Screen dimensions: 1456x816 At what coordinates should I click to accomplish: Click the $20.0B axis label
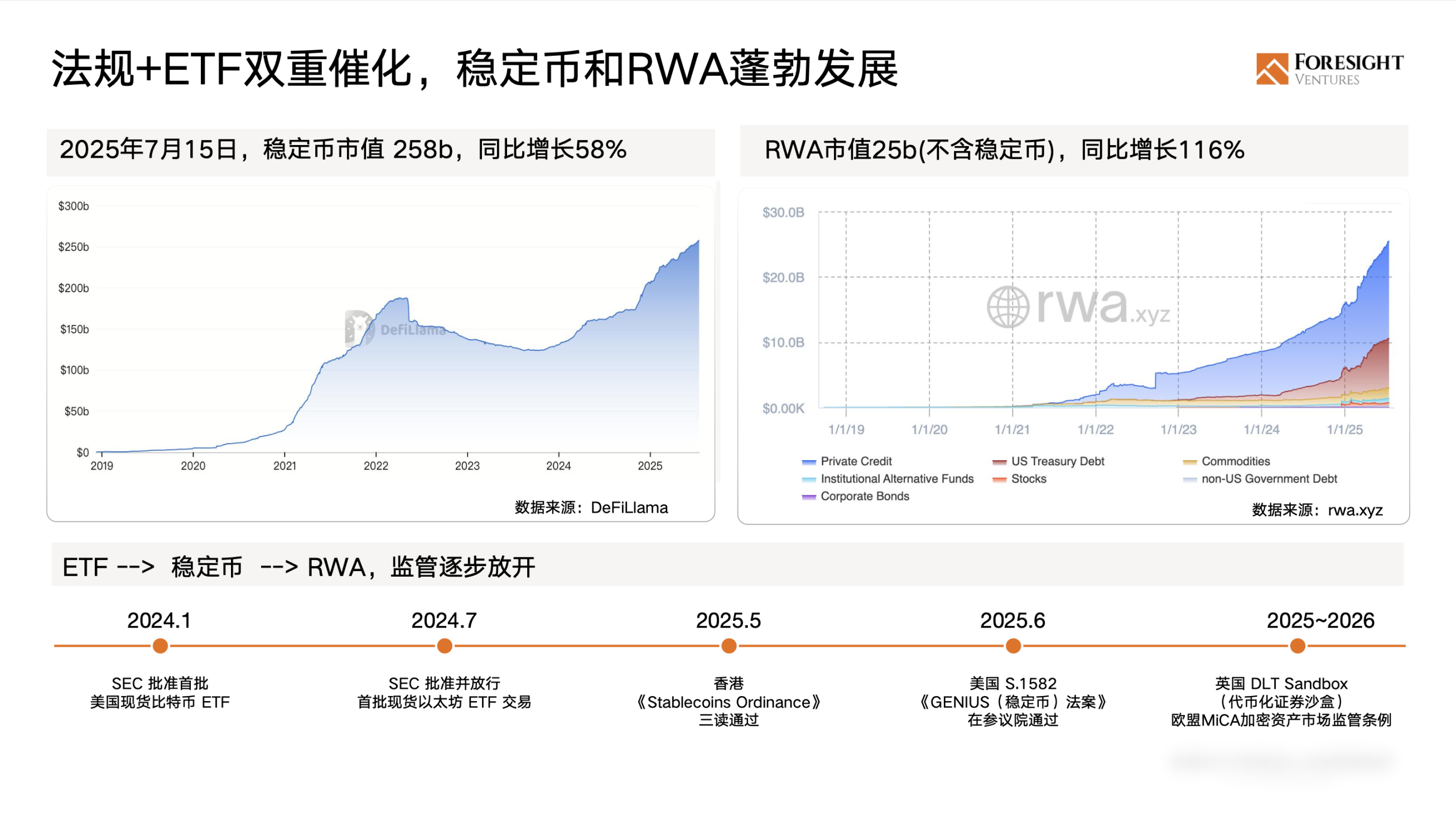[783, 277]
